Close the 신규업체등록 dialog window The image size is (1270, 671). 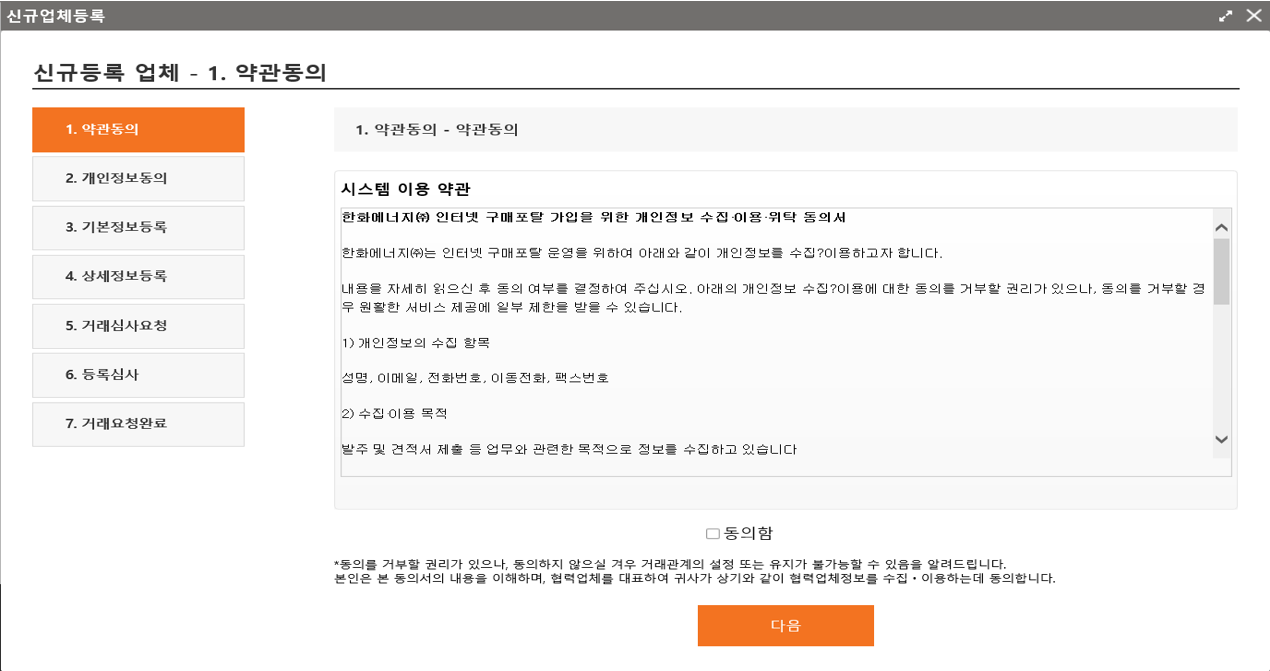pyautogui.click(x=1252, y=16)
